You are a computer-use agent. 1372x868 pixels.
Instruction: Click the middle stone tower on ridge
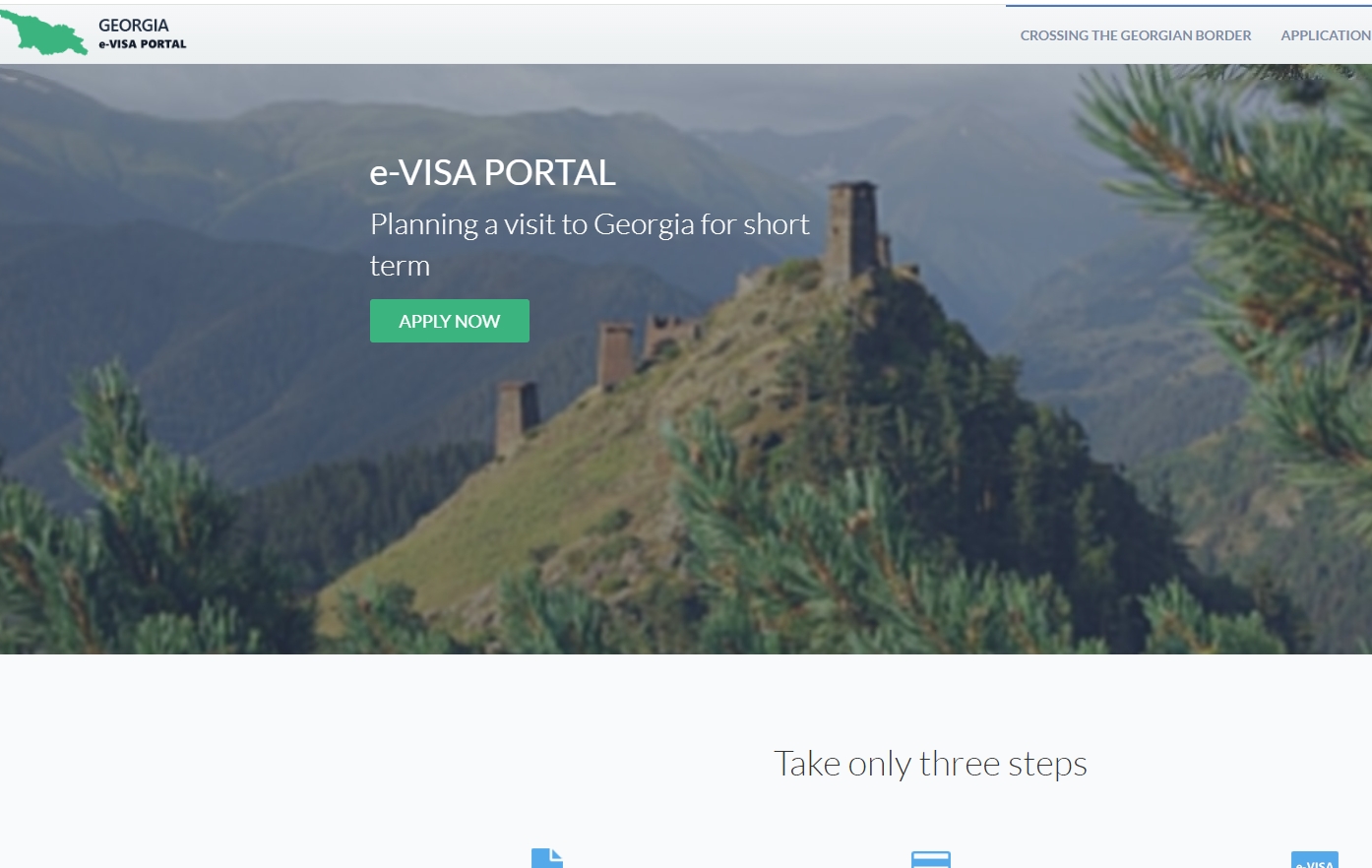[x=616, y=354]
